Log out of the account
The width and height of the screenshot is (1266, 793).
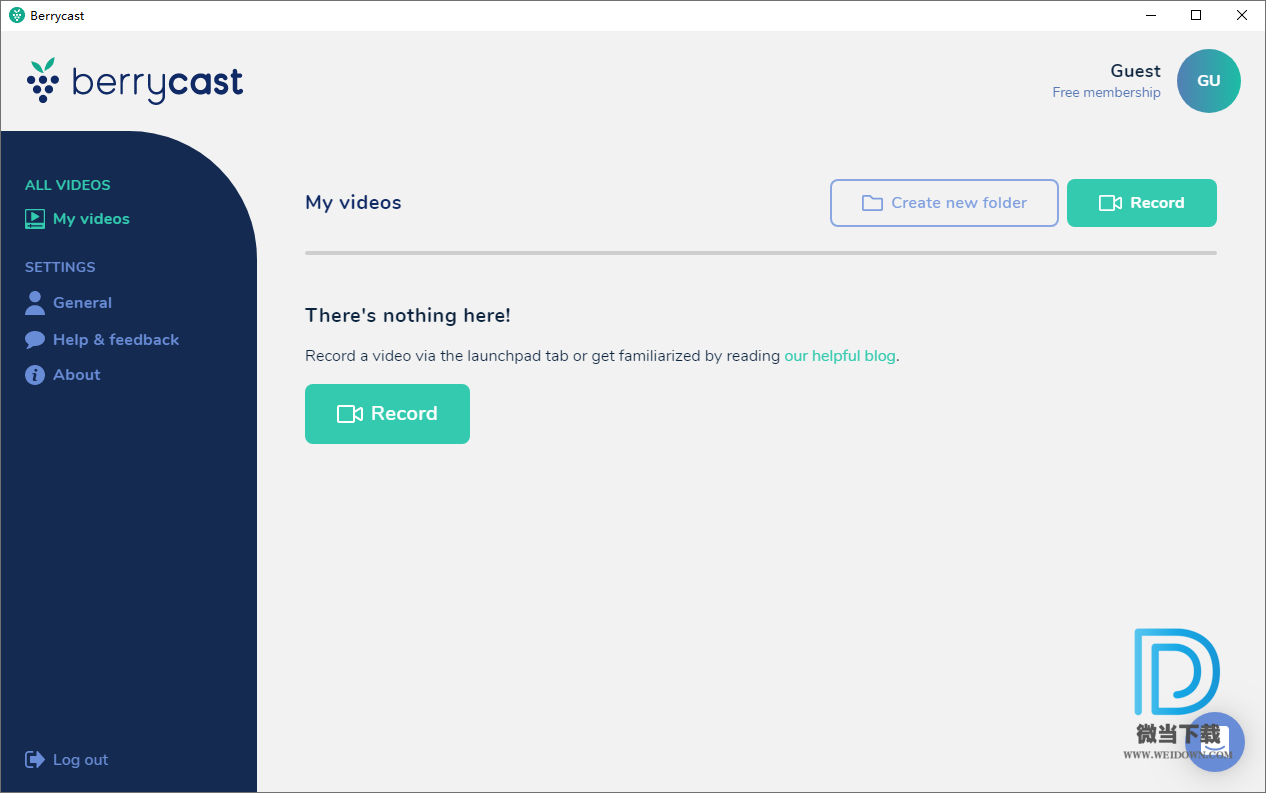pos(66,760)
